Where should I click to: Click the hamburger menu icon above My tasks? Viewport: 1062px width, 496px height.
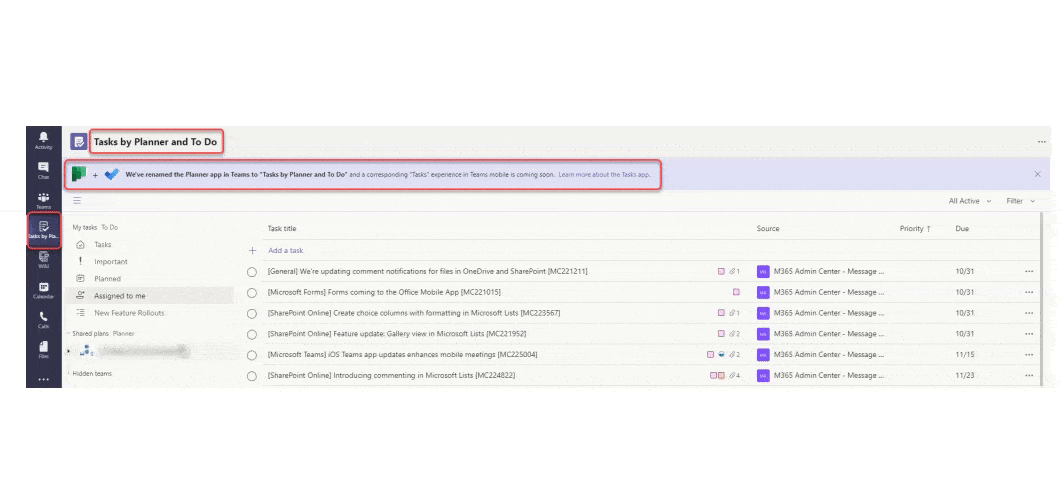click(77, 201)
